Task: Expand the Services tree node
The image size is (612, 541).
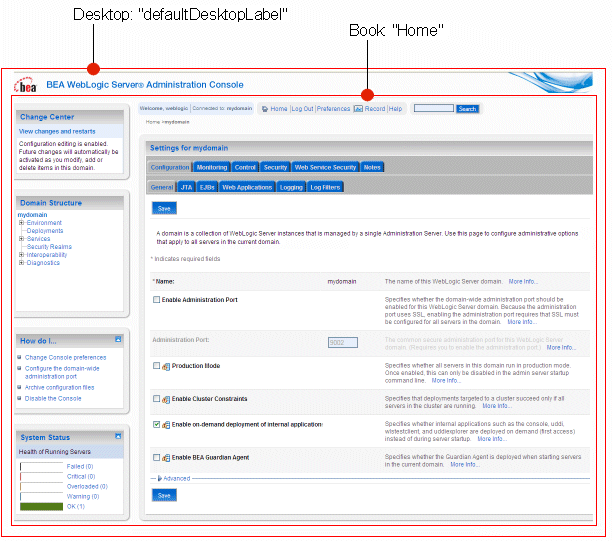Action: [x=21, y=239]
